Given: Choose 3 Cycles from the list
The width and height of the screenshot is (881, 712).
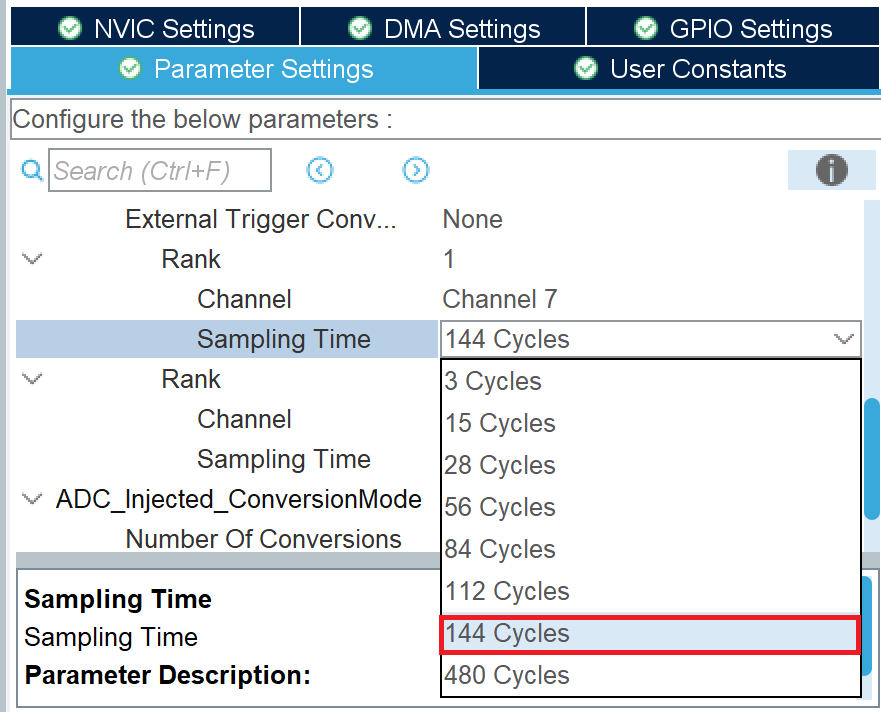Looking at the screenshot, I should (651, 381).
